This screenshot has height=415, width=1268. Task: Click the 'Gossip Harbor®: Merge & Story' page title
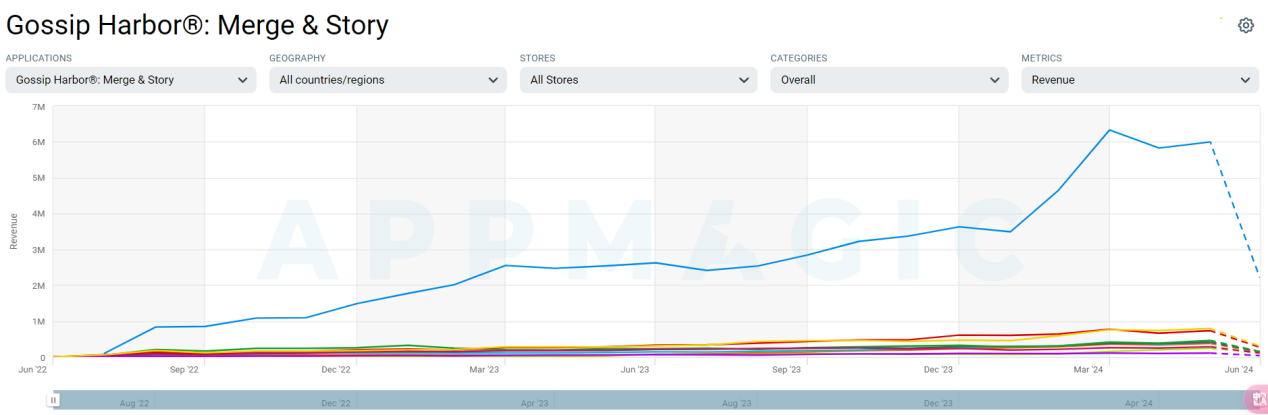(197, 26)
